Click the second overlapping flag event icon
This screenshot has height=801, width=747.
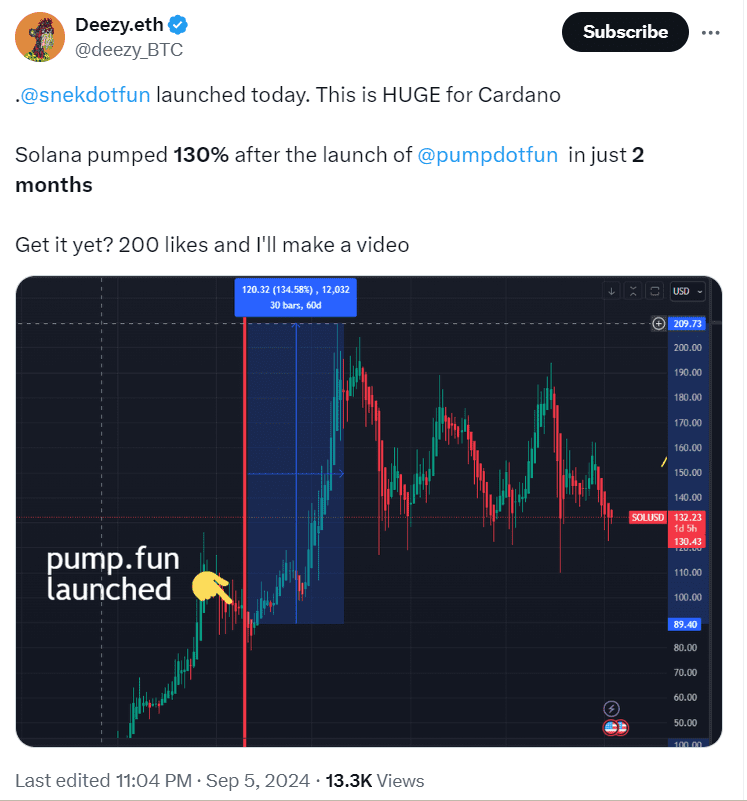[621, 727]
